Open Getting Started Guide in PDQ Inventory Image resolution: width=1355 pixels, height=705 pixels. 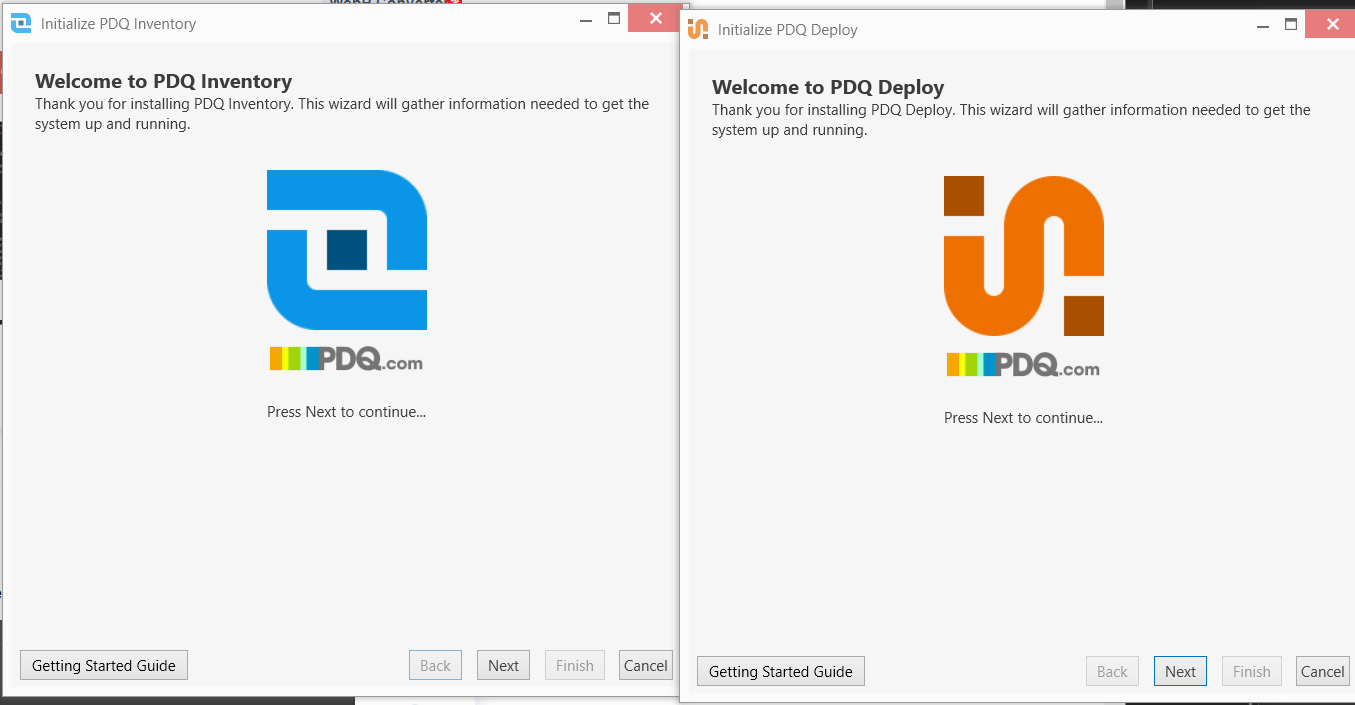click(104, 665)
